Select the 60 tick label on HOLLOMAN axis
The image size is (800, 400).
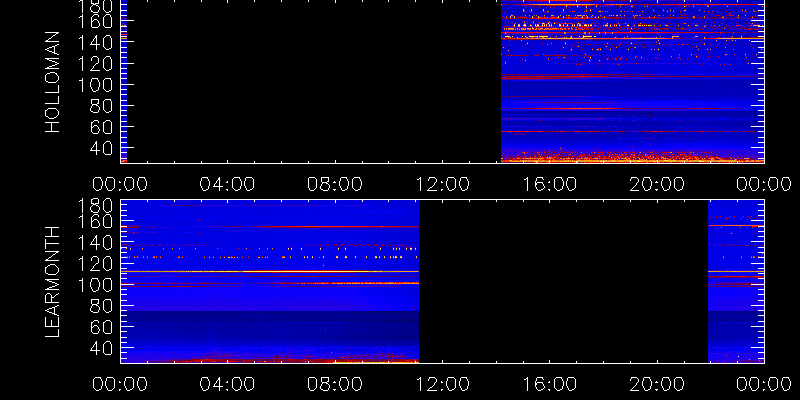[102, 127]
